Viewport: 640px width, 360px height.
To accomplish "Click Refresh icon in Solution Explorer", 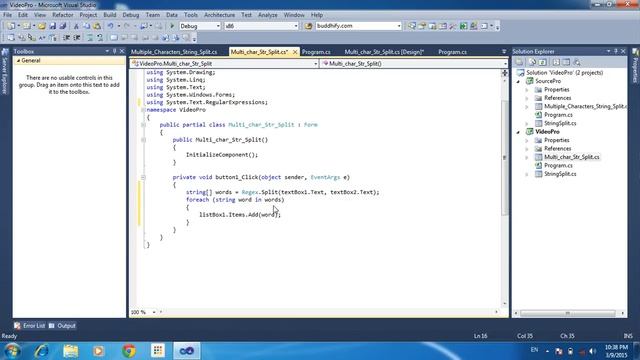I will pos(542,62).
